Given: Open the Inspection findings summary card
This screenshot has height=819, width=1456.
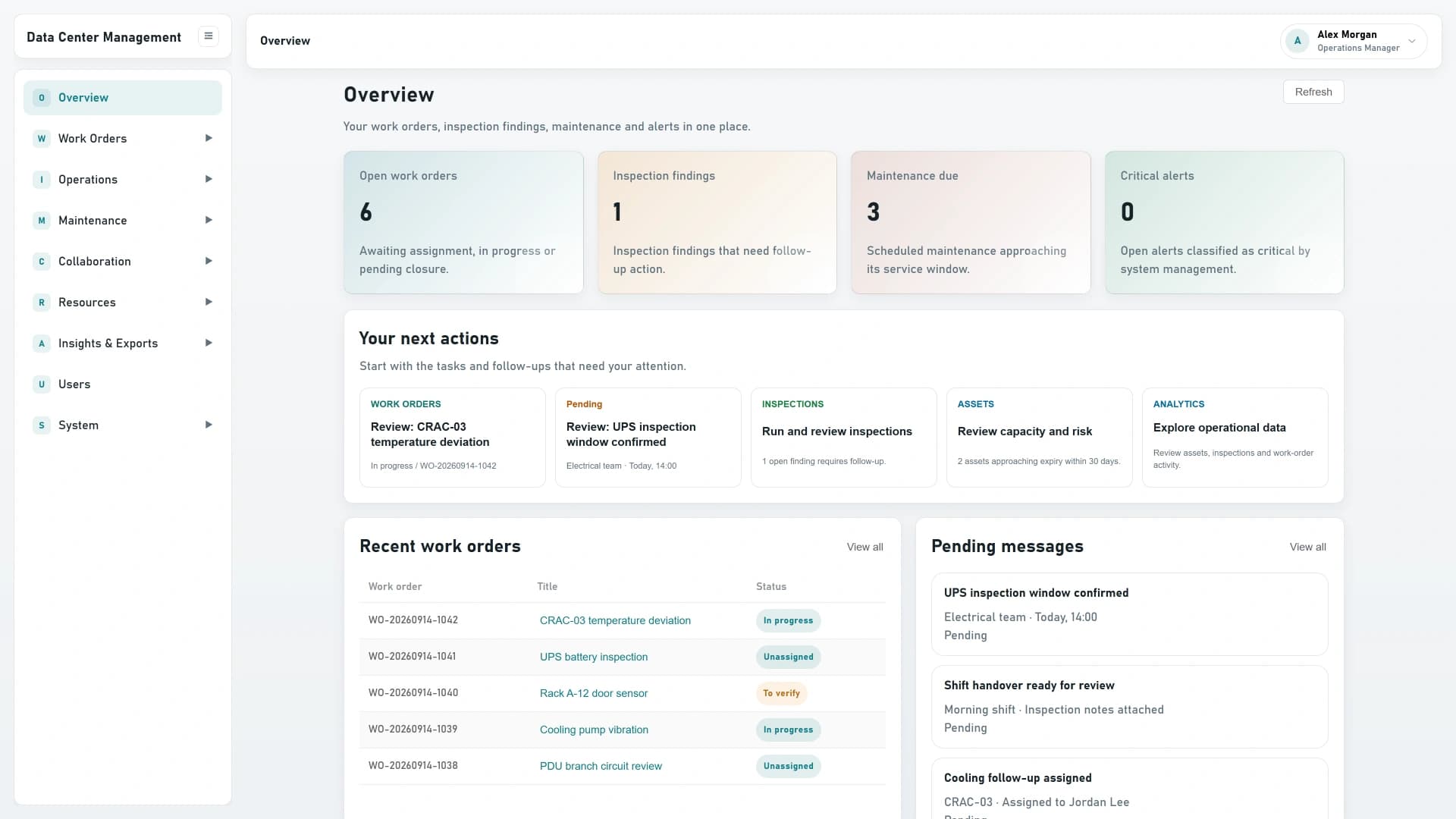Looking at the screenshot, I should tap(717, 222).
